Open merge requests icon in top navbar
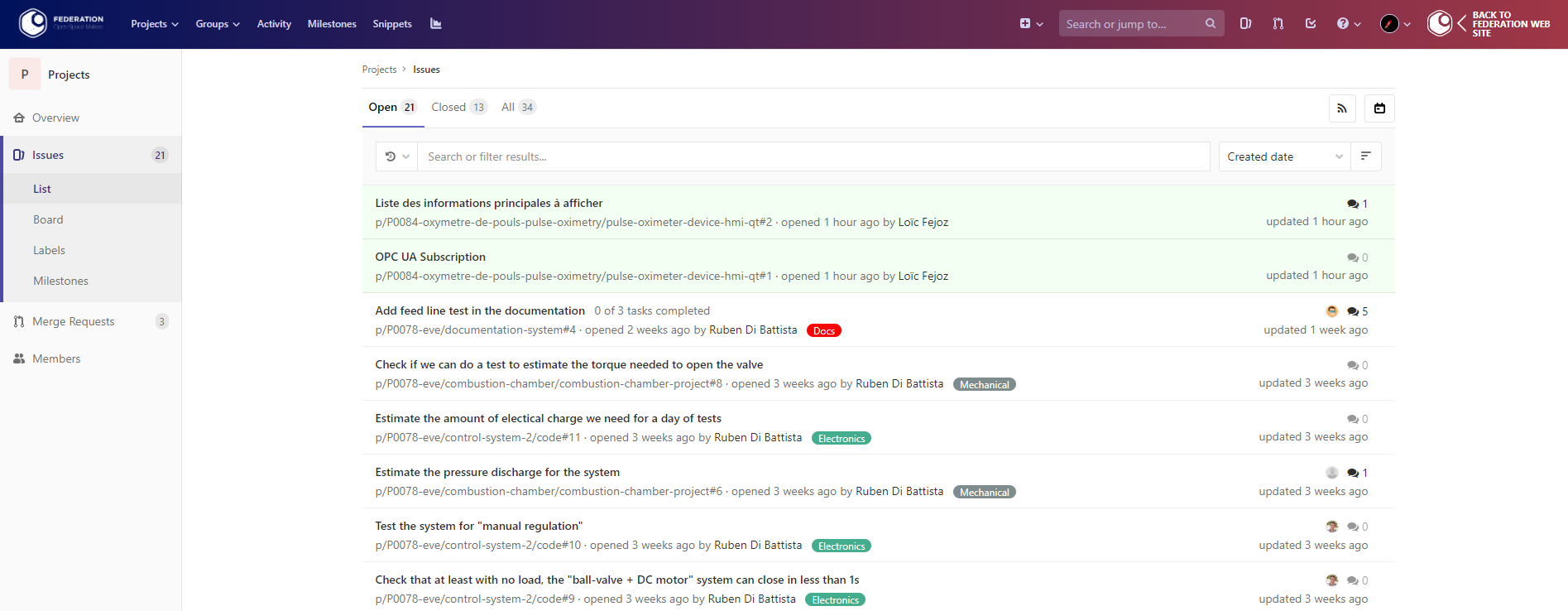This screenshot has width=1568, height=611. point(1278,24)
